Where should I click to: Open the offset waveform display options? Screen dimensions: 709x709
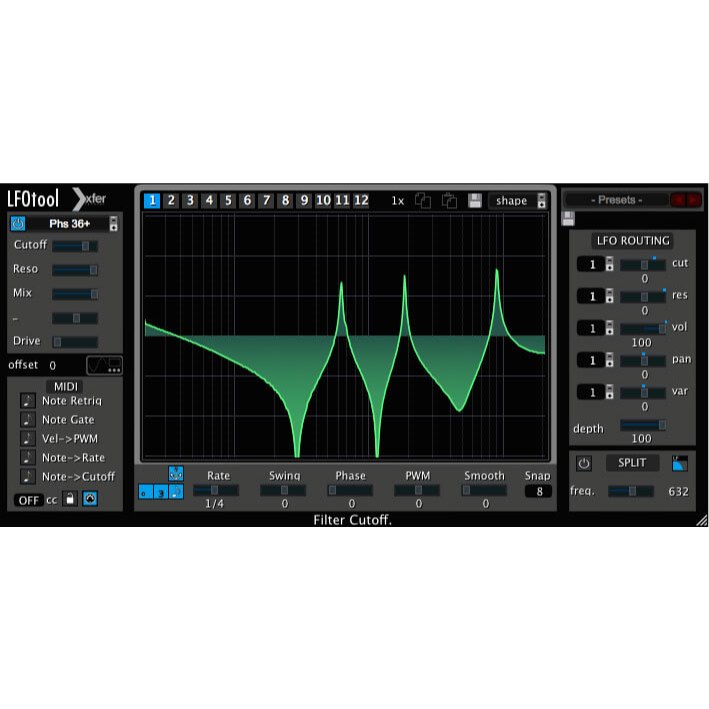click(x=104, y=366)
